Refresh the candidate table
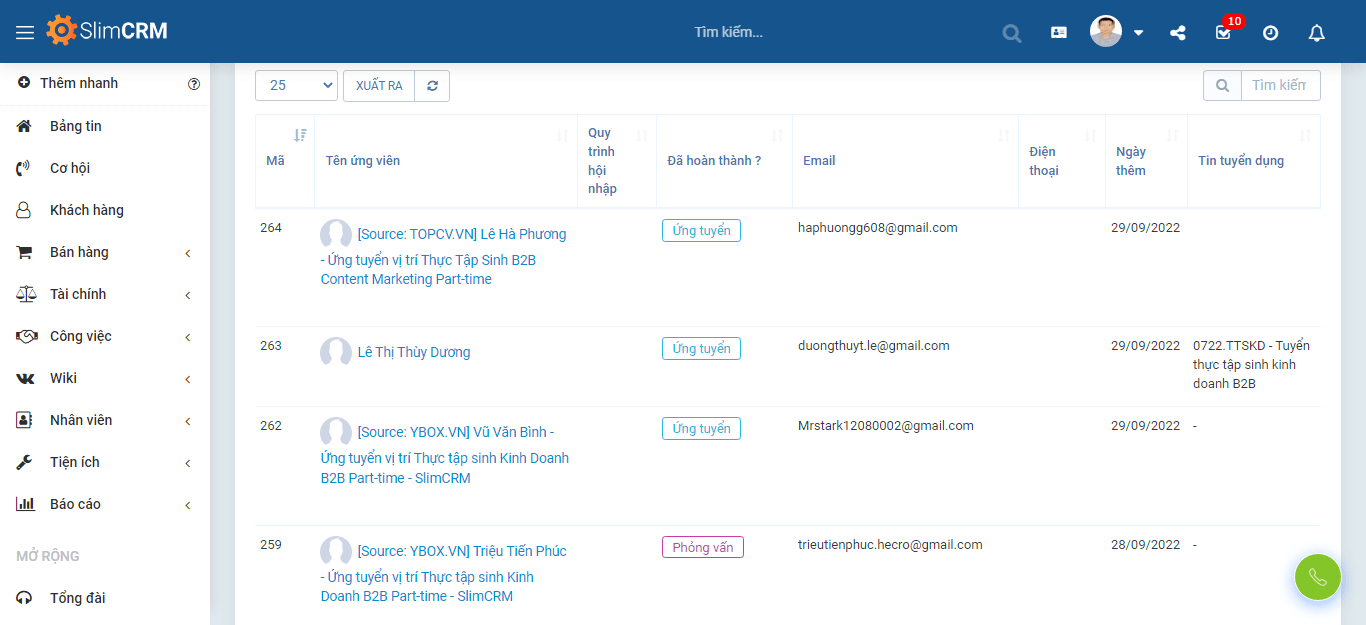Viewport: 1366px width, 625px height. coord(432,86)
